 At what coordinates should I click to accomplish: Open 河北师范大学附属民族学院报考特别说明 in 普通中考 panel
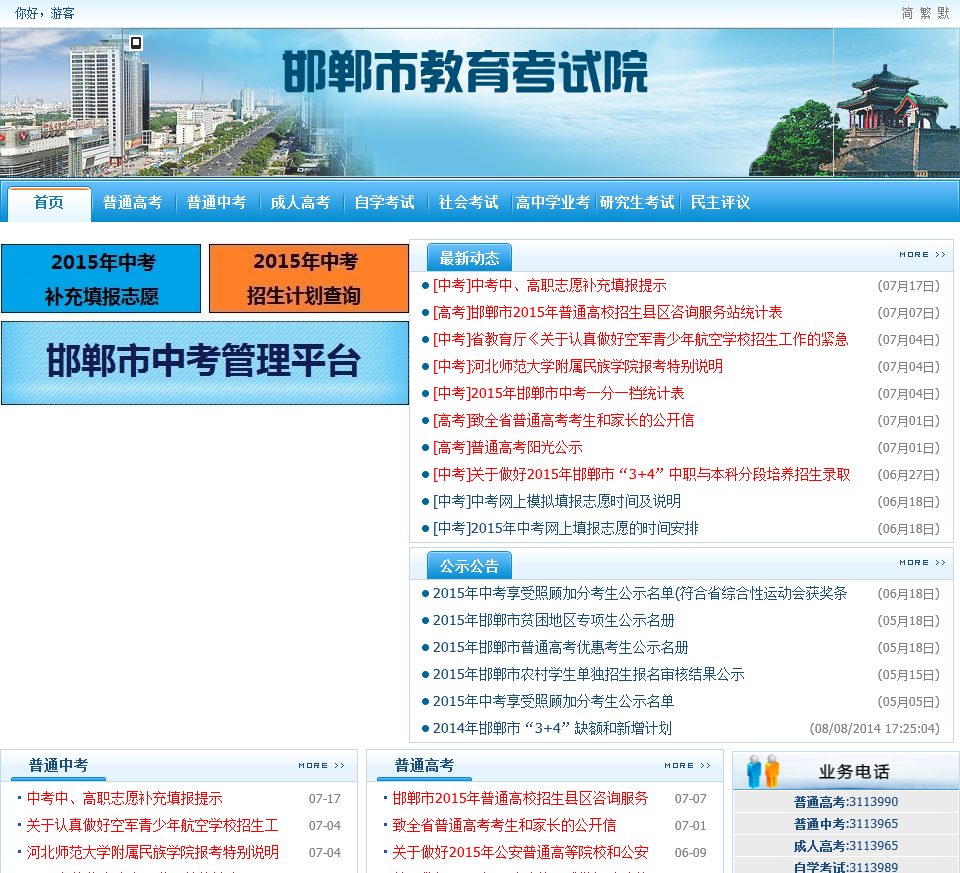(x=152, y=852)
